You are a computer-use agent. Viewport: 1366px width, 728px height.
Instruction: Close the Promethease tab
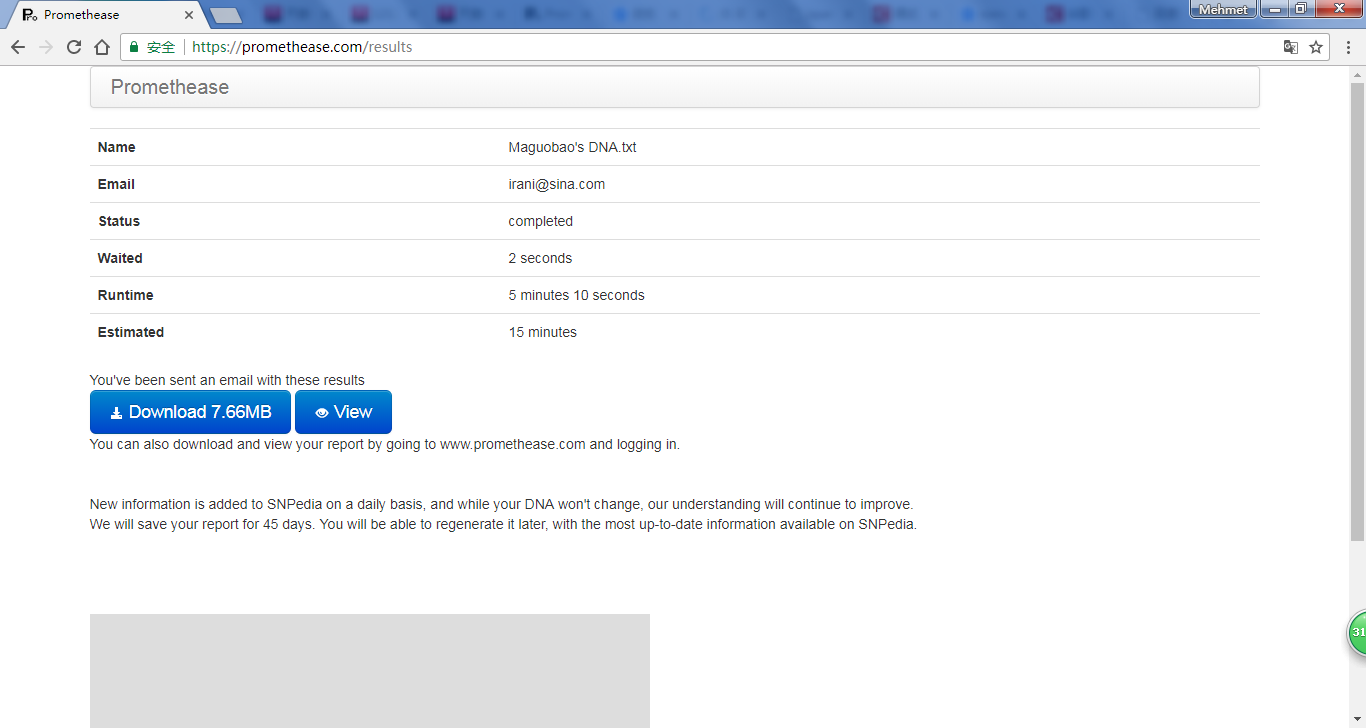point(189,15)
